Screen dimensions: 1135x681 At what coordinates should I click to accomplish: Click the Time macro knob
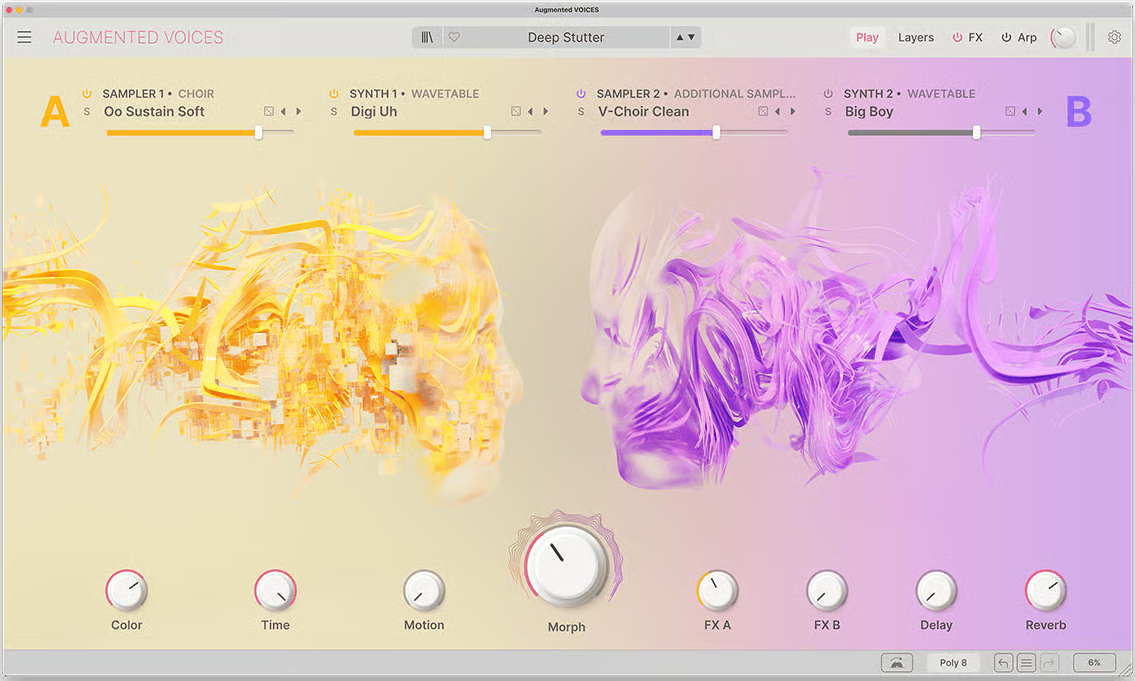point(275,591)
